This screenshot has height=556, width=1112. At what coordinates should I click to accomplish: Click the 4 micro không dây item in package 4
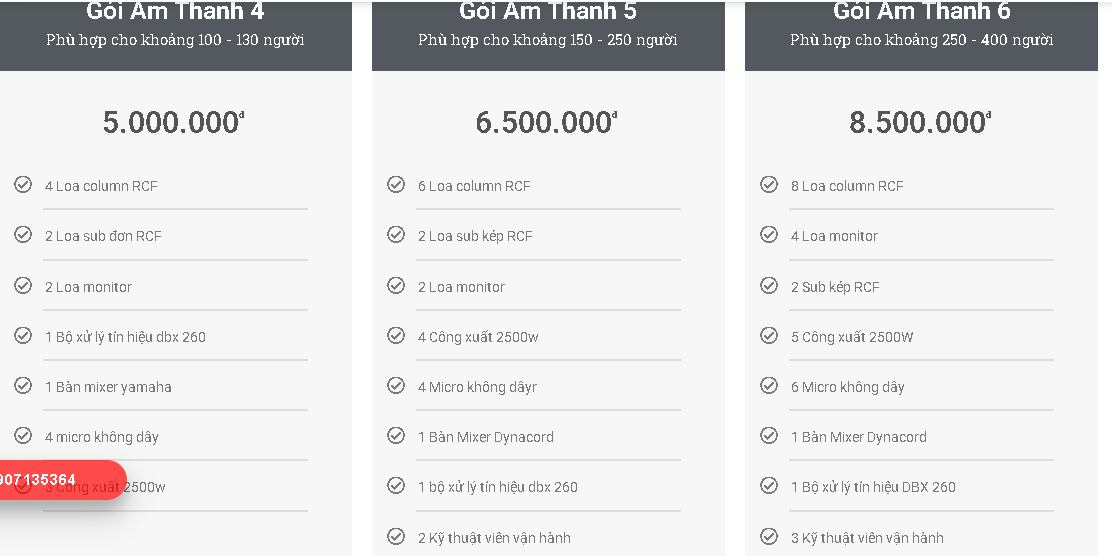coord(102,437)
